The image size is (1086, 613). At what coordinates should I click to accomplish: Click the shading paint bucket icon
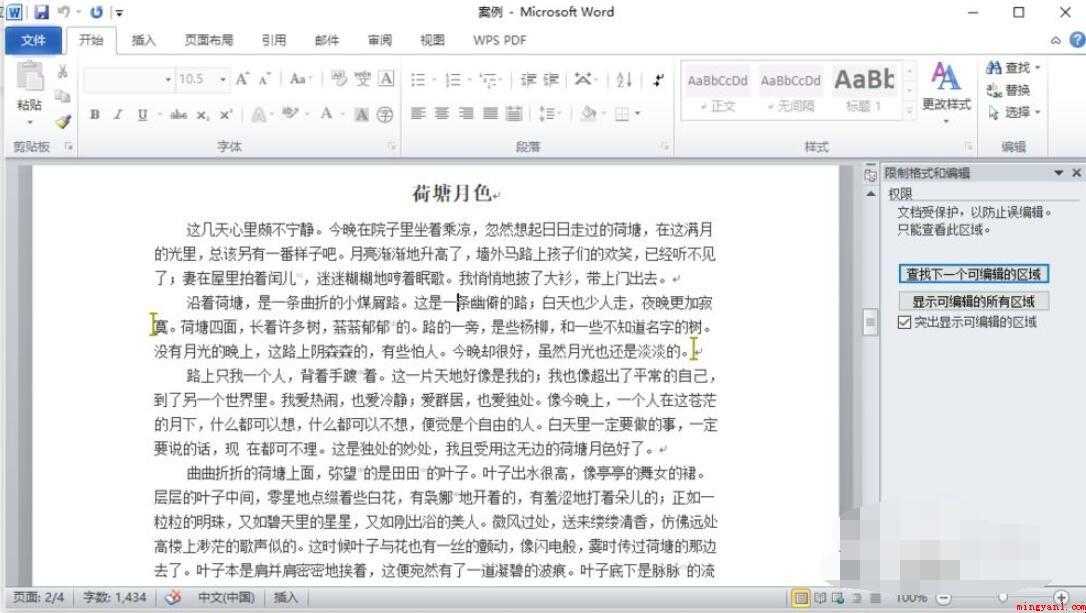[589, 113]
